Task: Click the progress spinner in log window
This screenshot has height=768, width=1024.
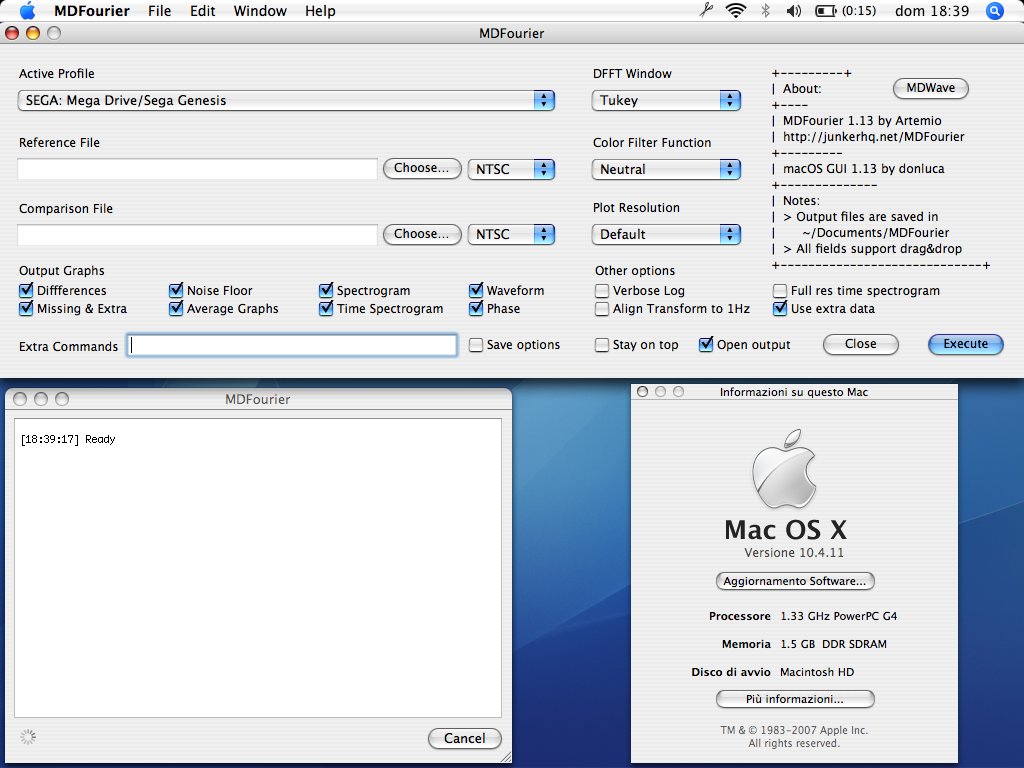Action: click(x=27, y=737)
